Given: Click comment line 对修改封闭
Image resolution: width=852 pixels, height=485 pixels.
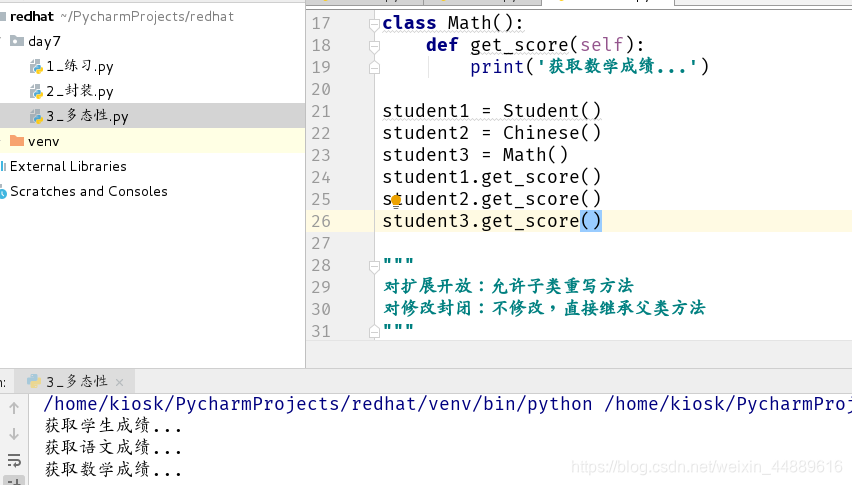Looking at the screenshot, I should [544, 308].
